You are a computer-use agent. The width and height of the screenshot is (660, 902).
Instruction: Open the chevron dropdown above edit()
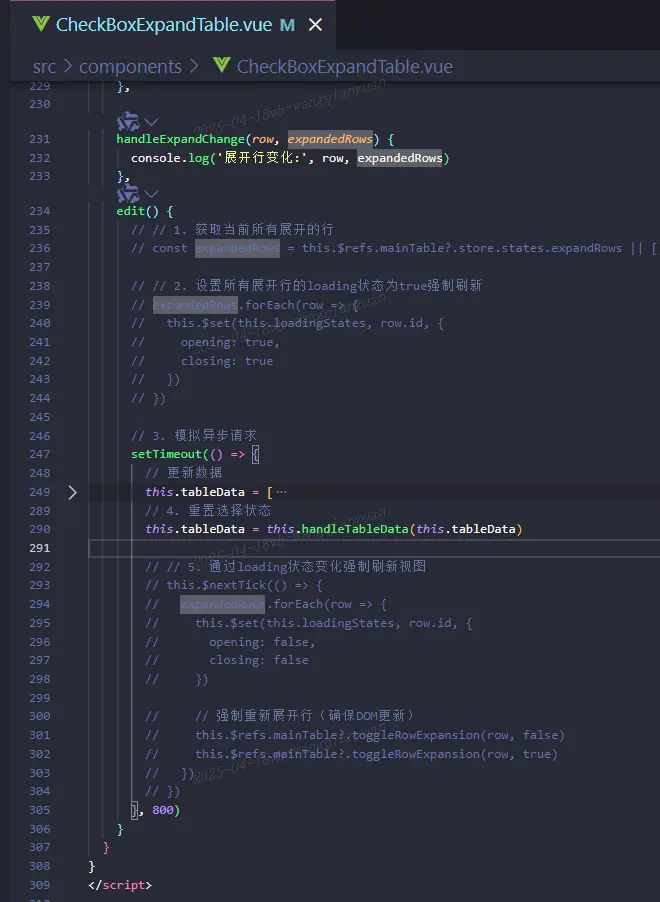click(x=151, y=194)
